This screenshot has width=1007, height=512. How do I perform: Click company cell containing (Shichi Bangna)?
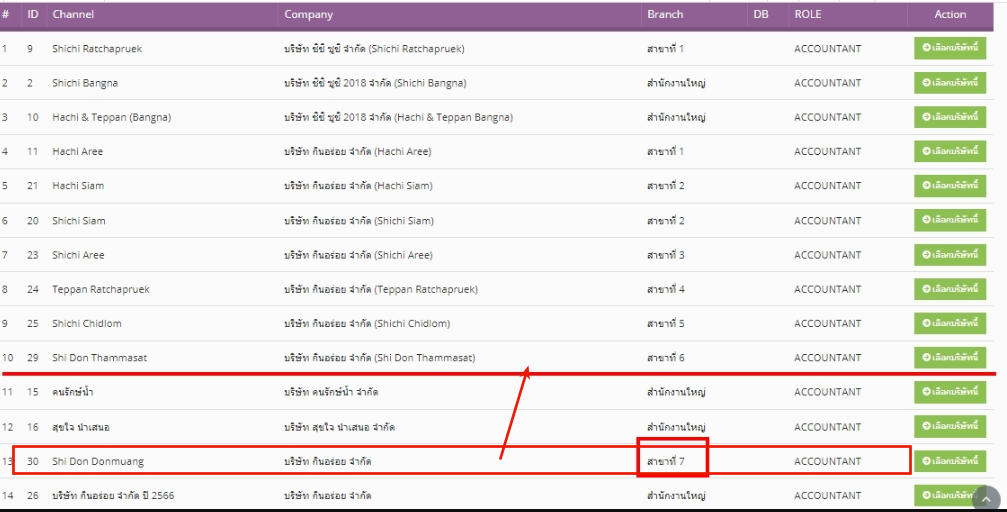tap(375, 83)
